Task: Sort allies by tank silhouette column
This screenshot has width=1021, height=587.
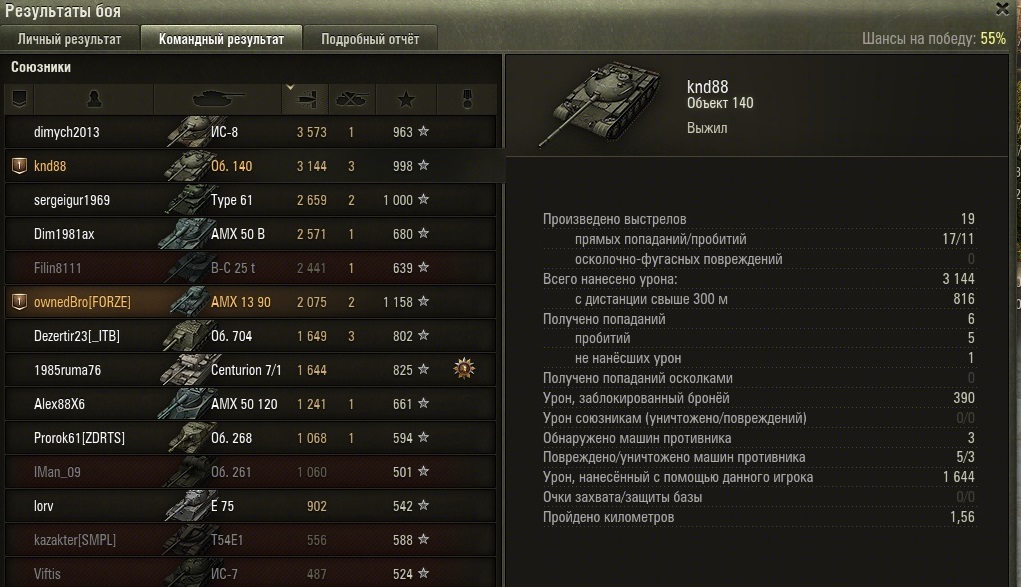Action: point(217,99)
